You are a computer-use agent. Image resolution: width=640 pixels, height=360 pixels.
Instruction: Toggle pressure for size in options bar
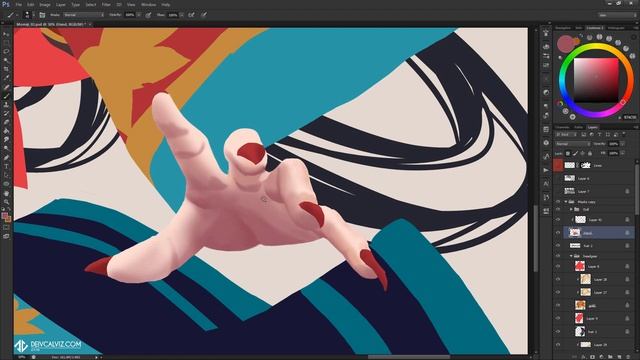tap(203, 15)
